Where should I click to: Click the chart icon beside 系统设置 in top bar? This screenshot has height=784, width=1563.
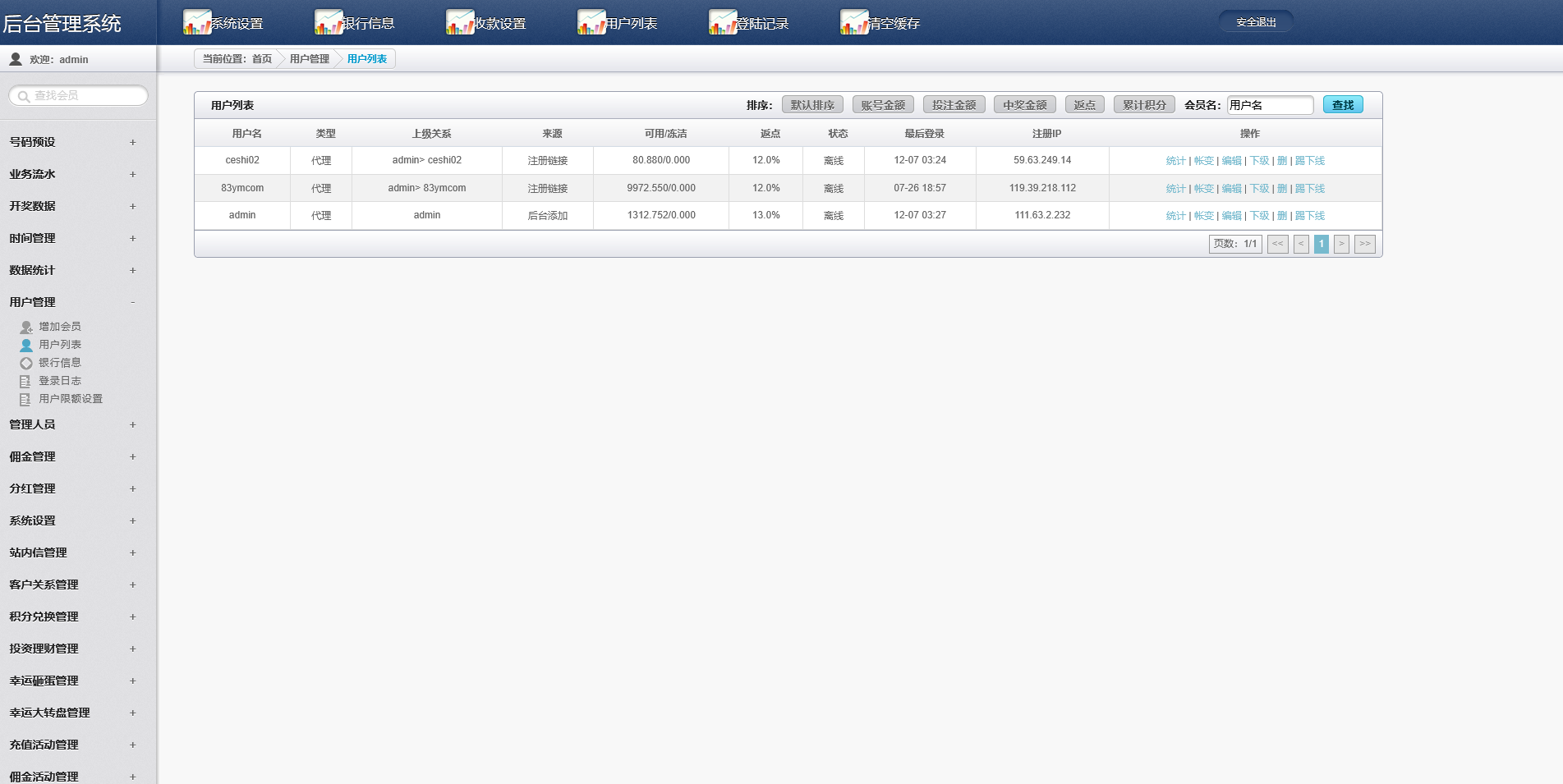click(x=196, y=22)
